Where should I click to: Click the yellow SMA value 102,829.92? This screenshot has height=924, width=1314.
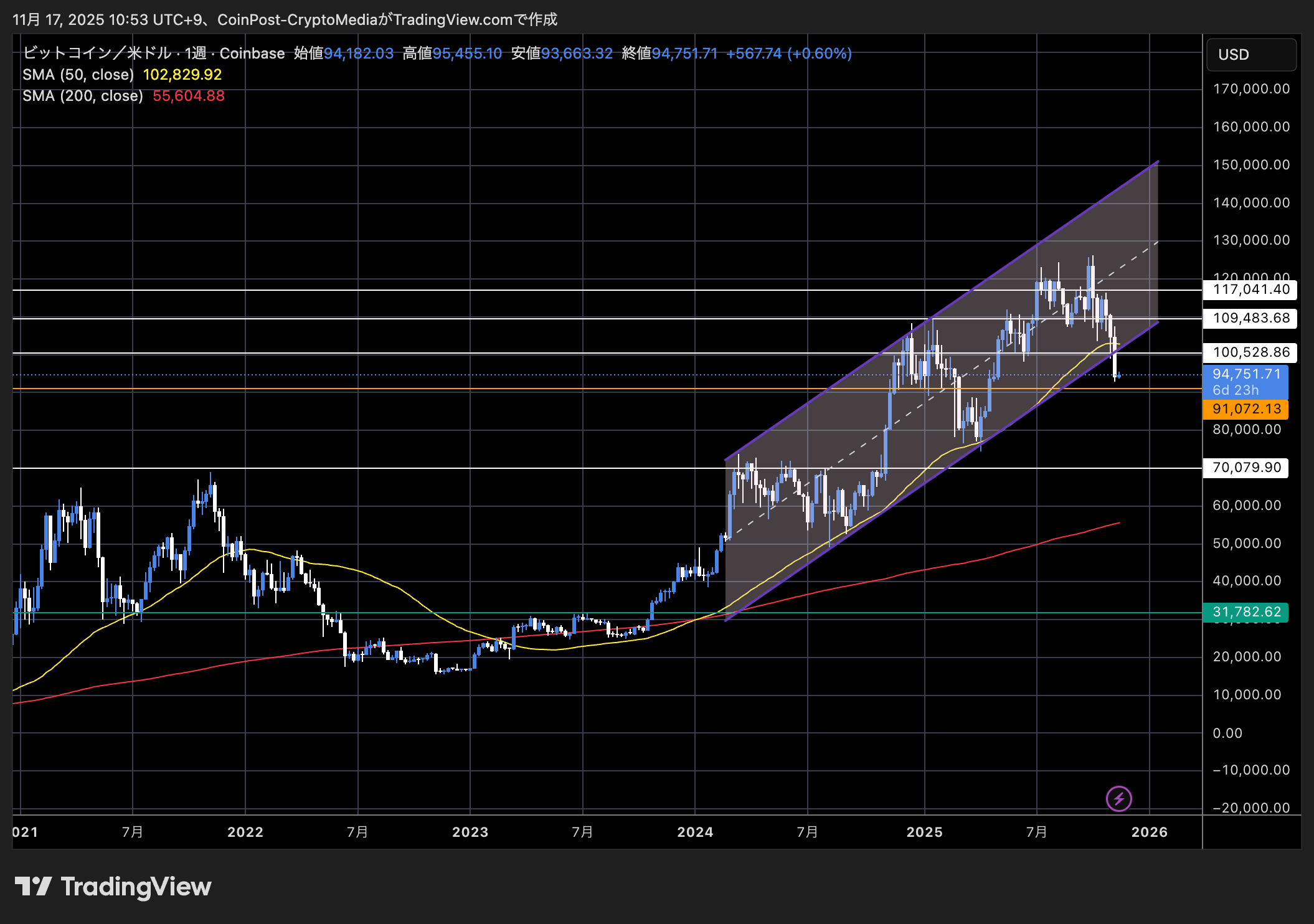[182, 75]
